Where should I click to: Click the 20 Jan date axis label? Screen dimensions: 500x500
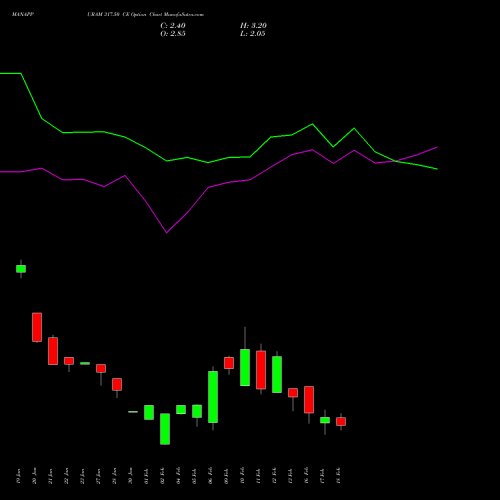point(35,476)
